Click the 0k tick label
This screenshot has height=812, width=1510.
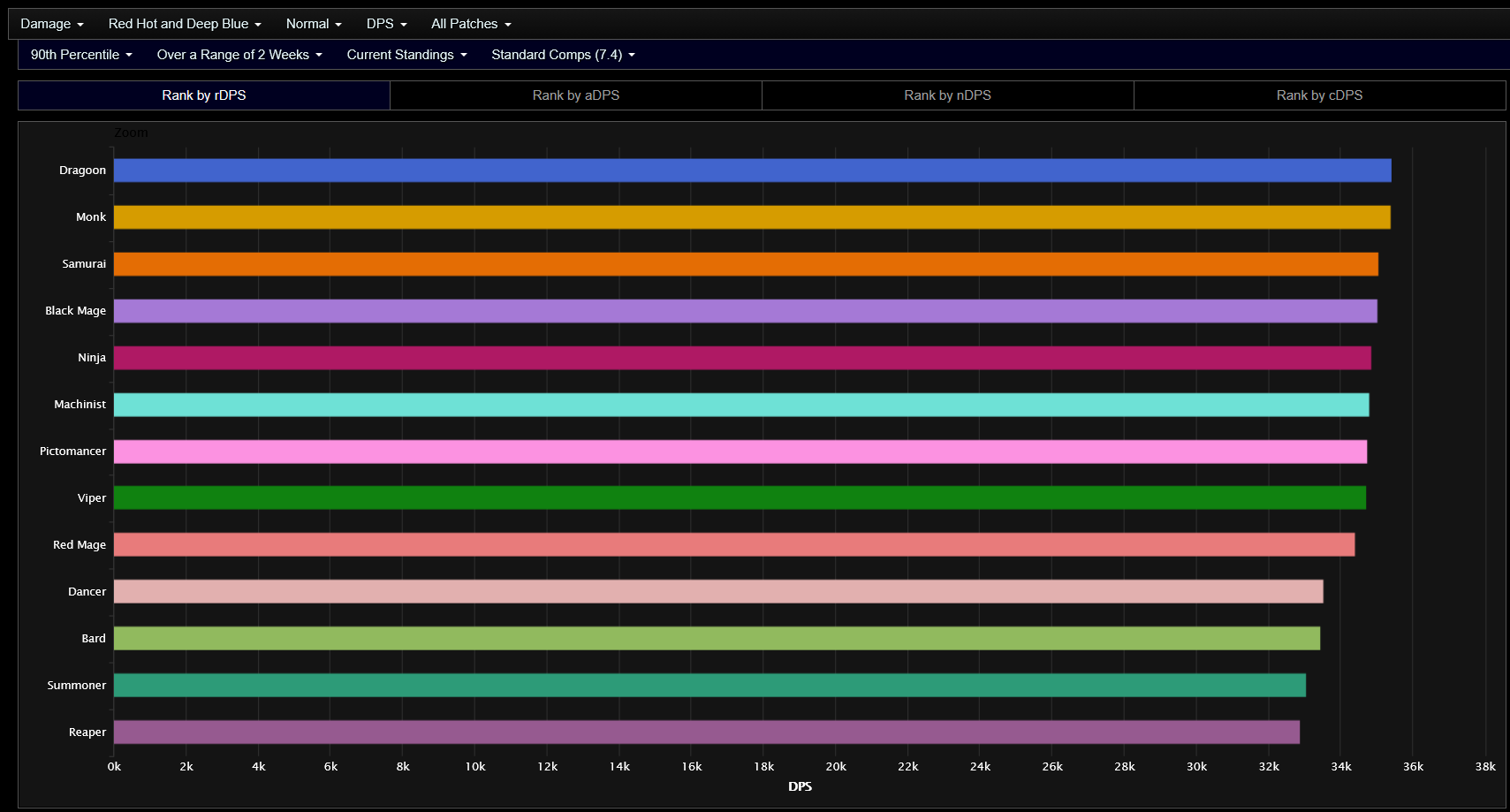(114, 767)
